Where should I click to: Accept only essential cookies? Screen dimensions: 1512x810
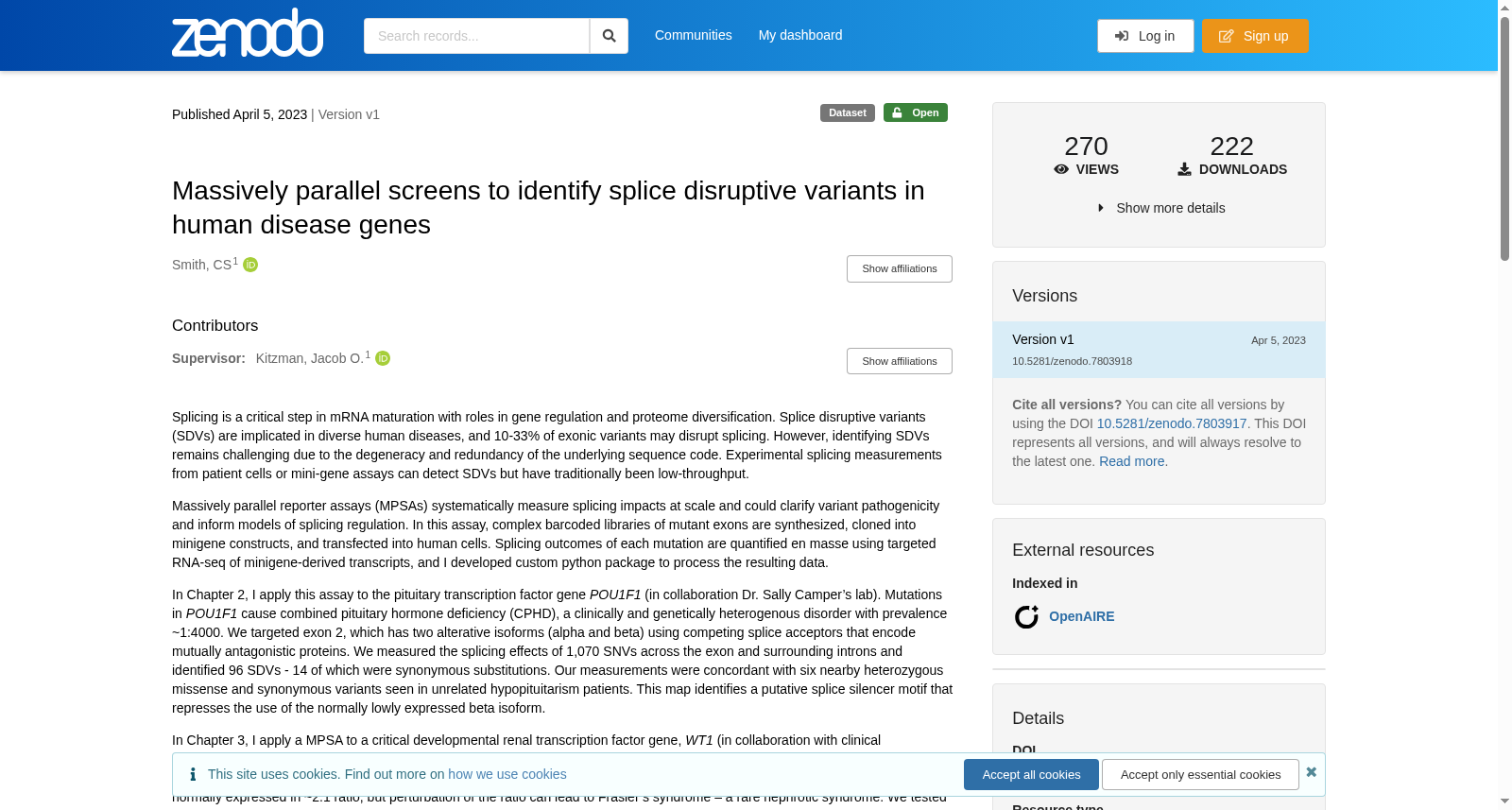1200,774
